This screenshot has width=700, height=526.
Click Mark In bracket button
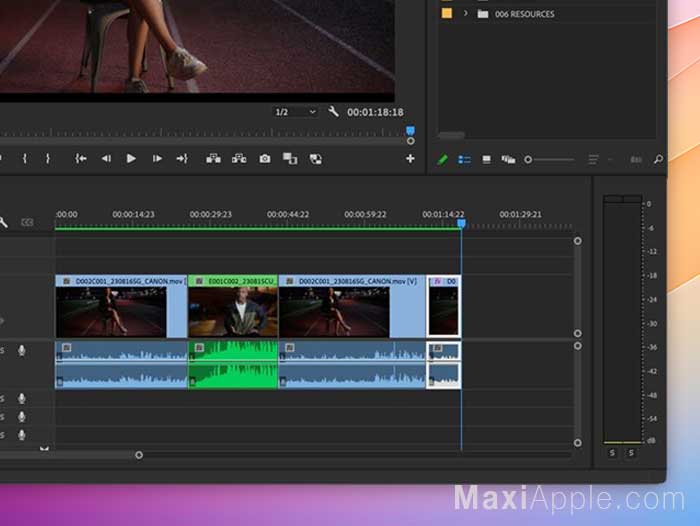click(x=25, y=159)
